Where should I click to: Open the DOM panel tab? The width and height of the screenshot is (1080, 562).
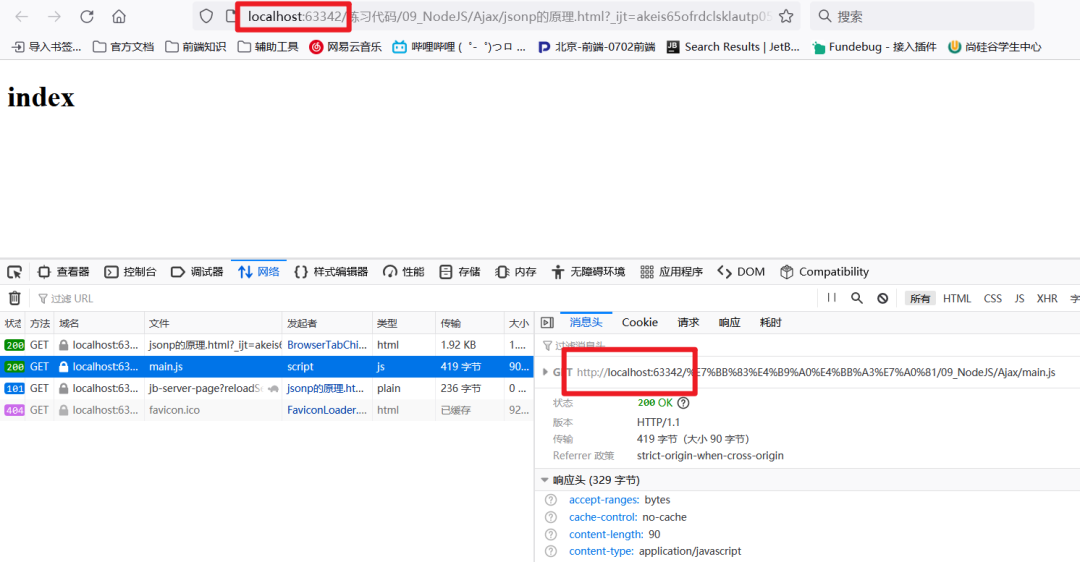[741, 272]
